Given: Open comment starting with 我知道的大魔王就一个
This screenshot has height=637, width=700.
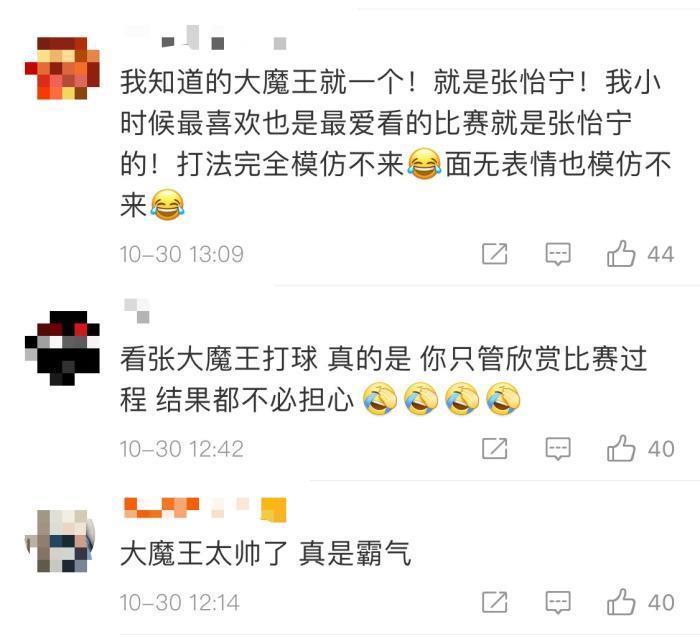Looking at the screenshot, I should (396, 144).
